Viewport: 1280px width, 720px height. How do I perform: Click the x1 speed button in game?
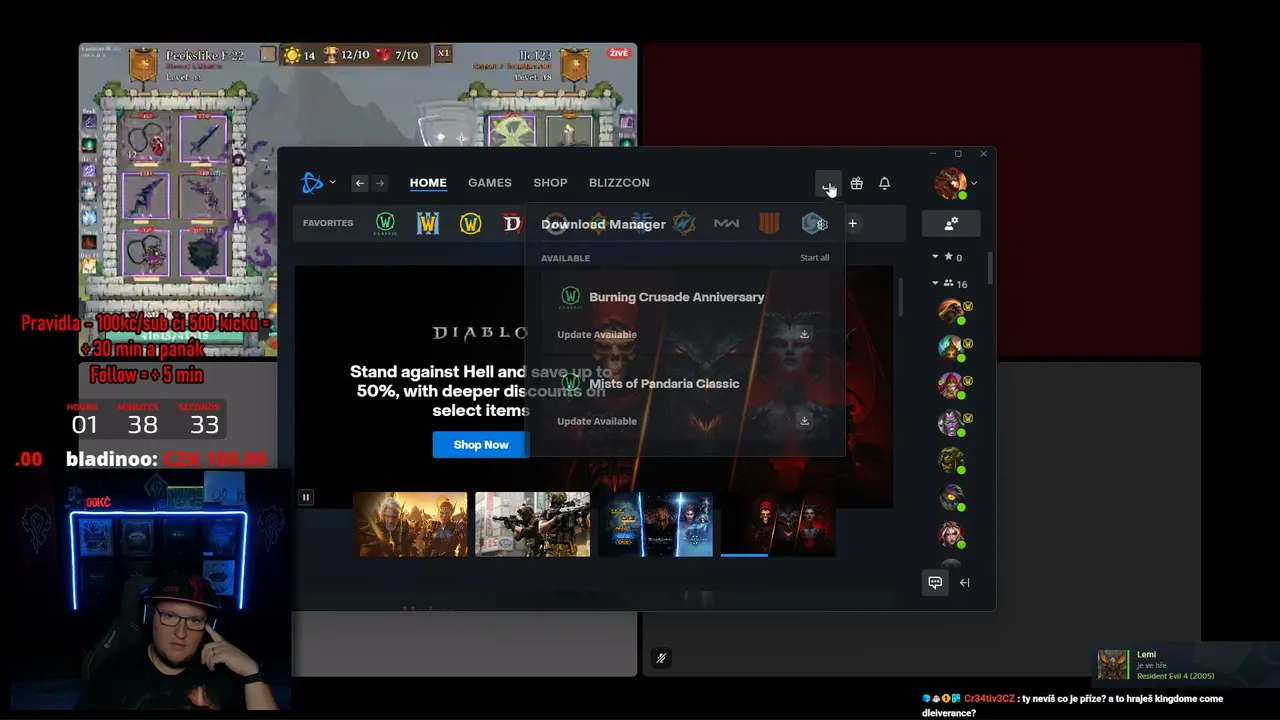point(443,54)
